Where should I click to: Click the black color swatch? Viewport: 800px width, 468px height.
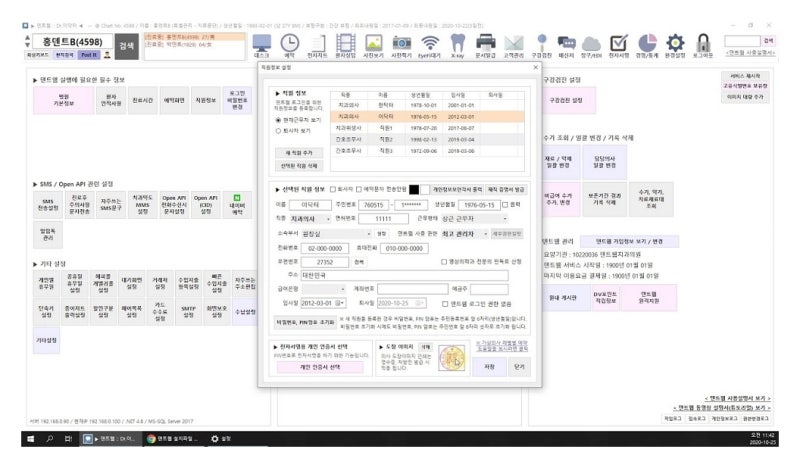tap(414, 189)
